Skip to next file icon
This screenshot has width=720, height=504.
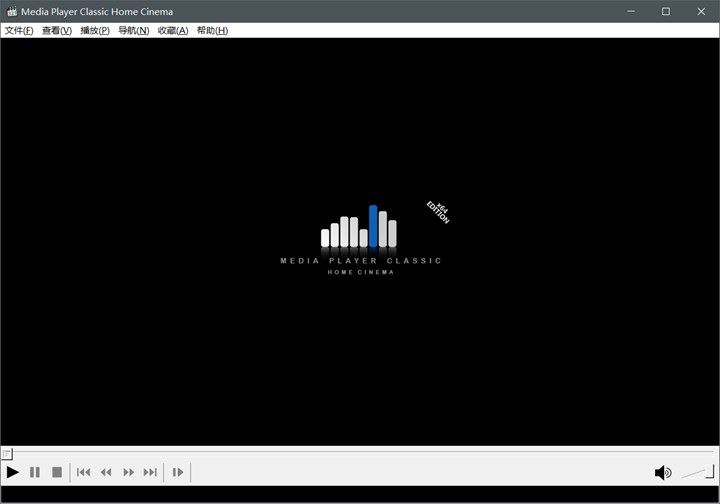150,472
